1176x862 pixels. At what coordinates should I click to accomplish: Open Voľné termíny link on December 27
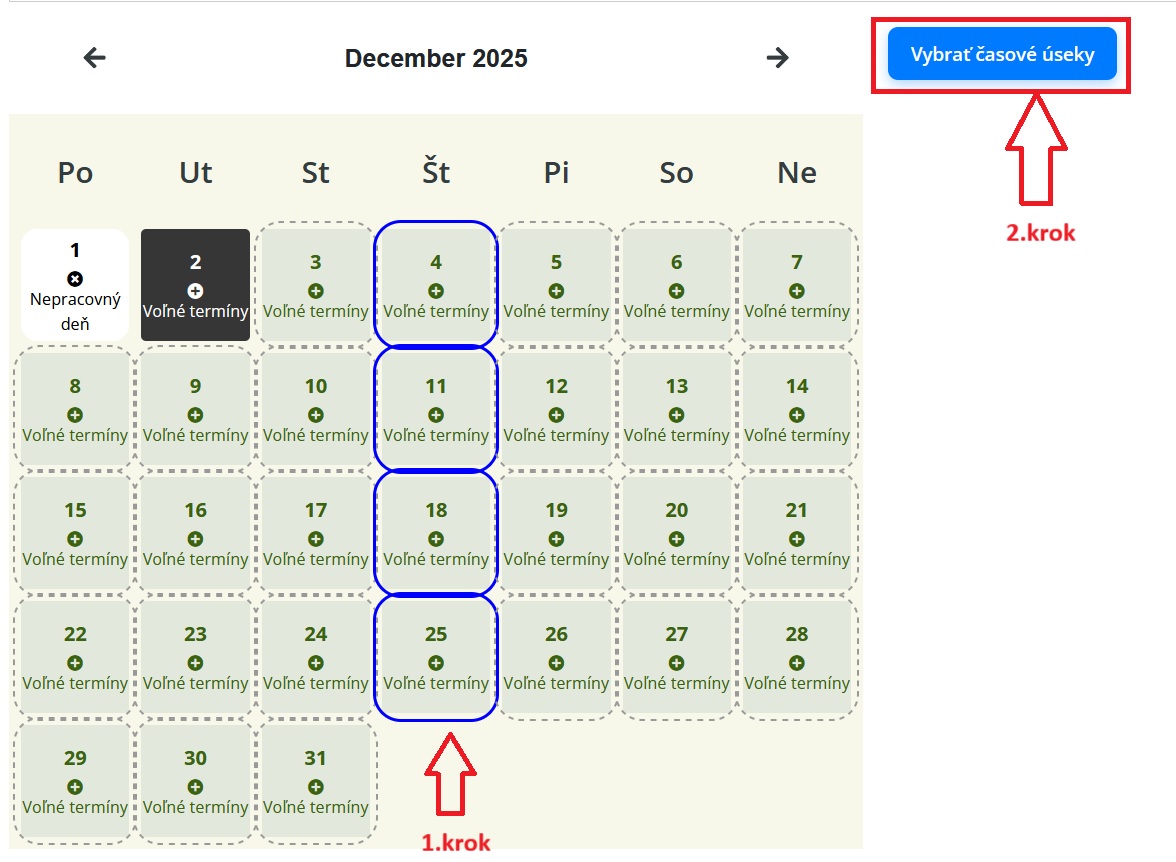677,684
